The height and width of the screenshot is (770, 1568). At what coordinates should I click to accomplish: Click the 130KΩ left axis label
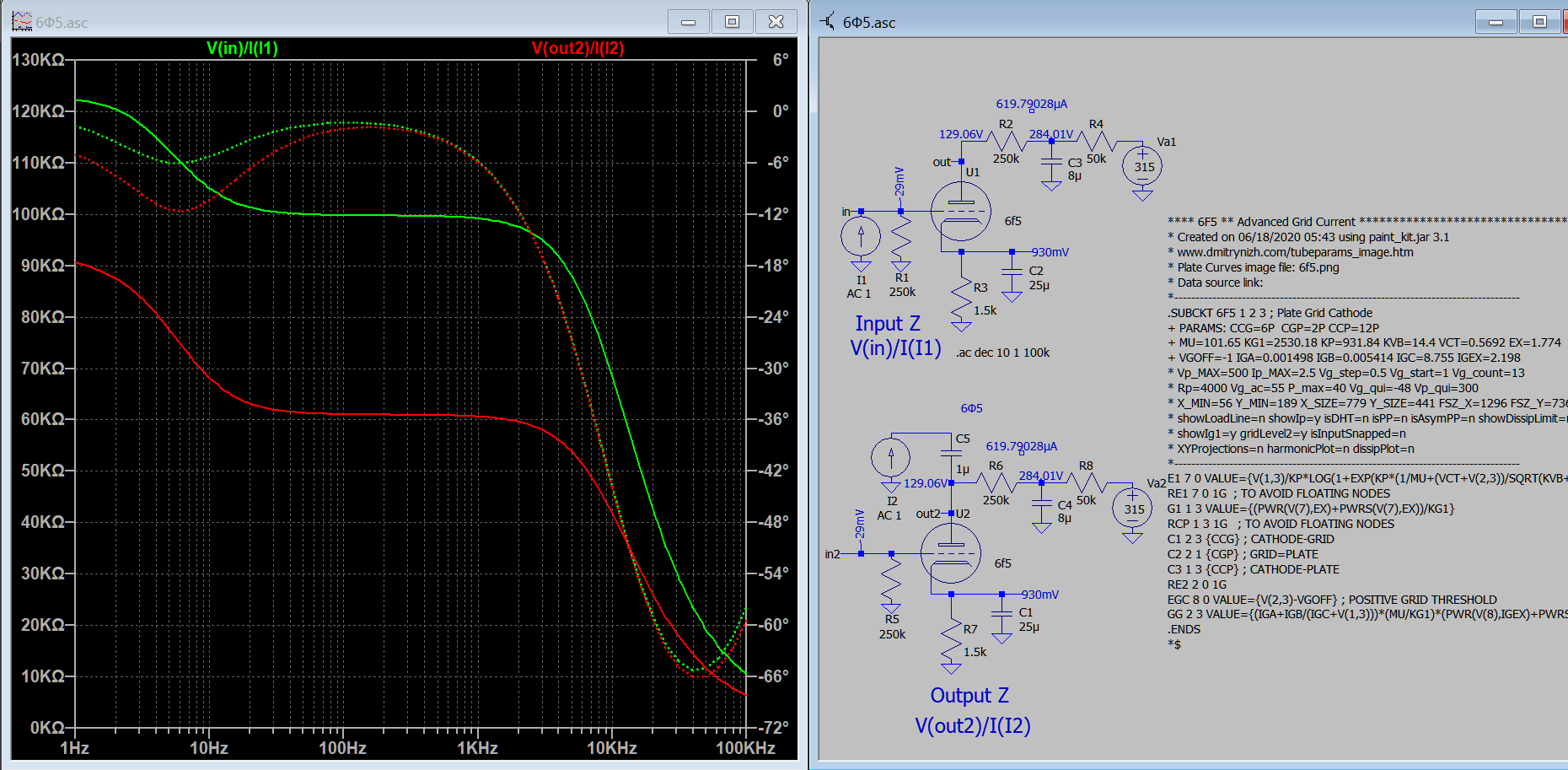tap(39, 60)
